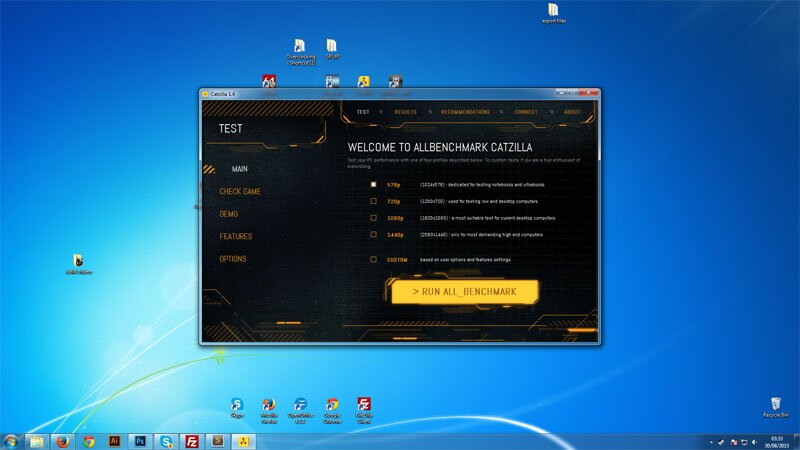Select the 1080p benchmark profile checkbox
Viewport: 800px width, 450px height.
(373, 218)
